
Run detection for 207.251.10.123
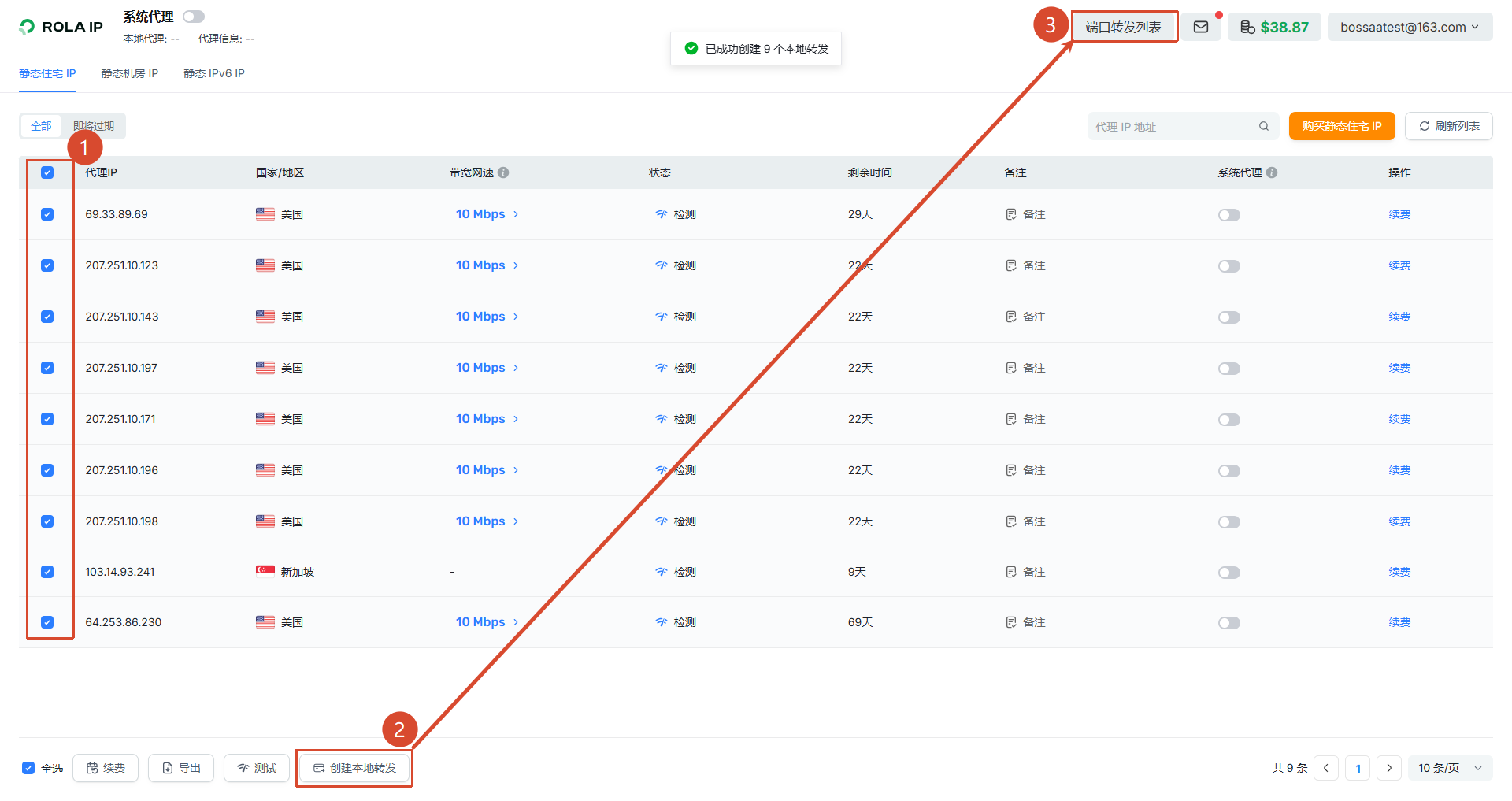pos(676,265)
